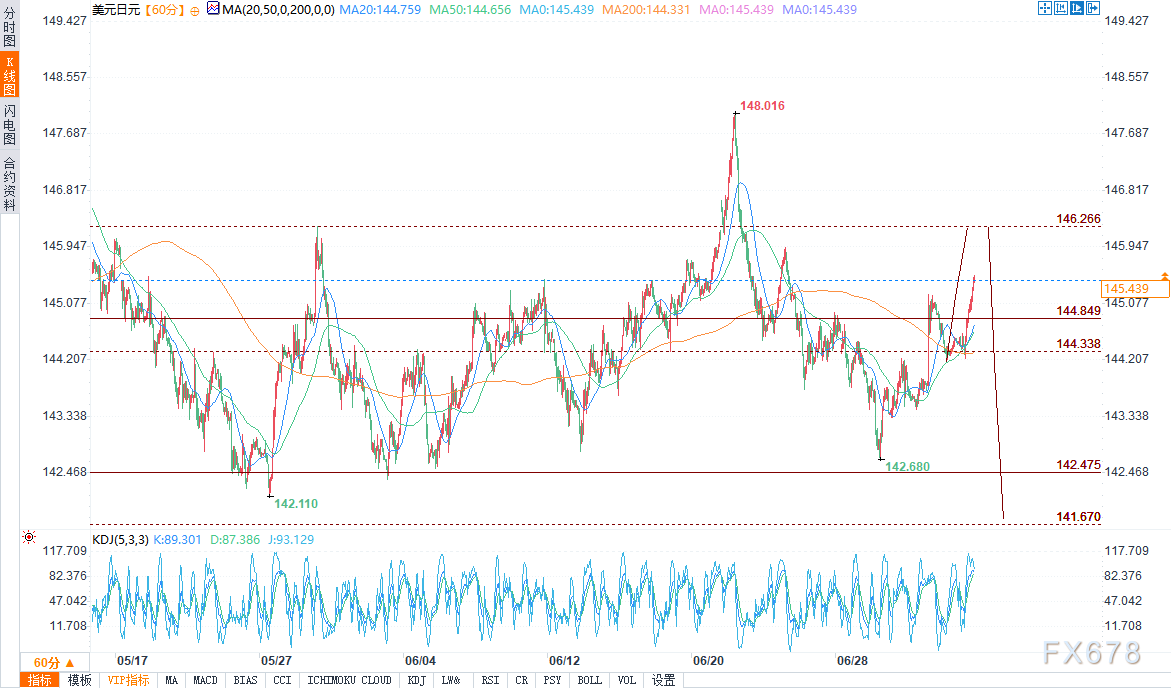The image size is (1171, 688).
Task: Click the crosshair cursor icon
Action: point(1045,9)
